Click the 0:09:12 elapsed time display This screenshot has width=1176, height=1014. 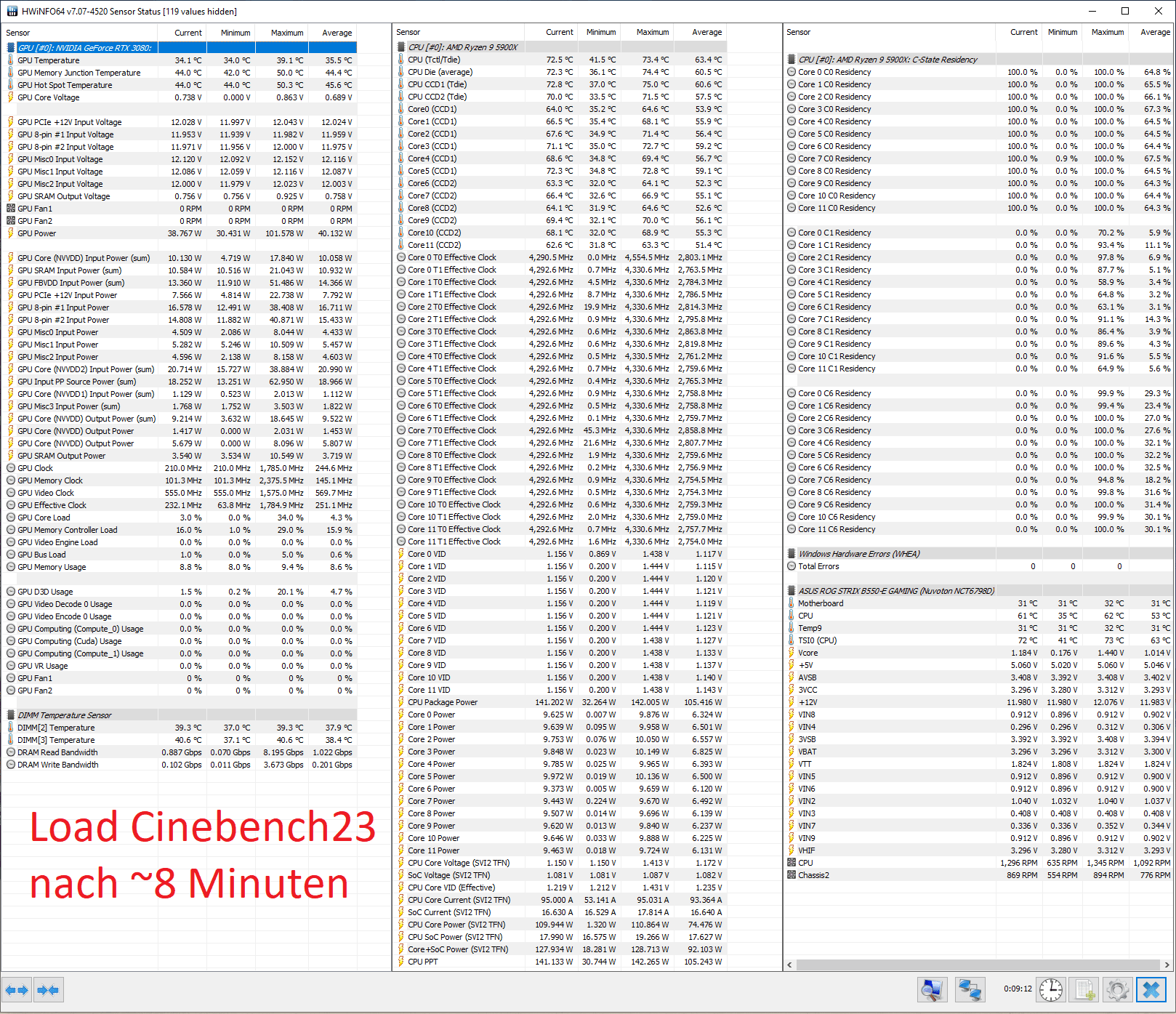pyautogui.click(x=1018, y=989)
